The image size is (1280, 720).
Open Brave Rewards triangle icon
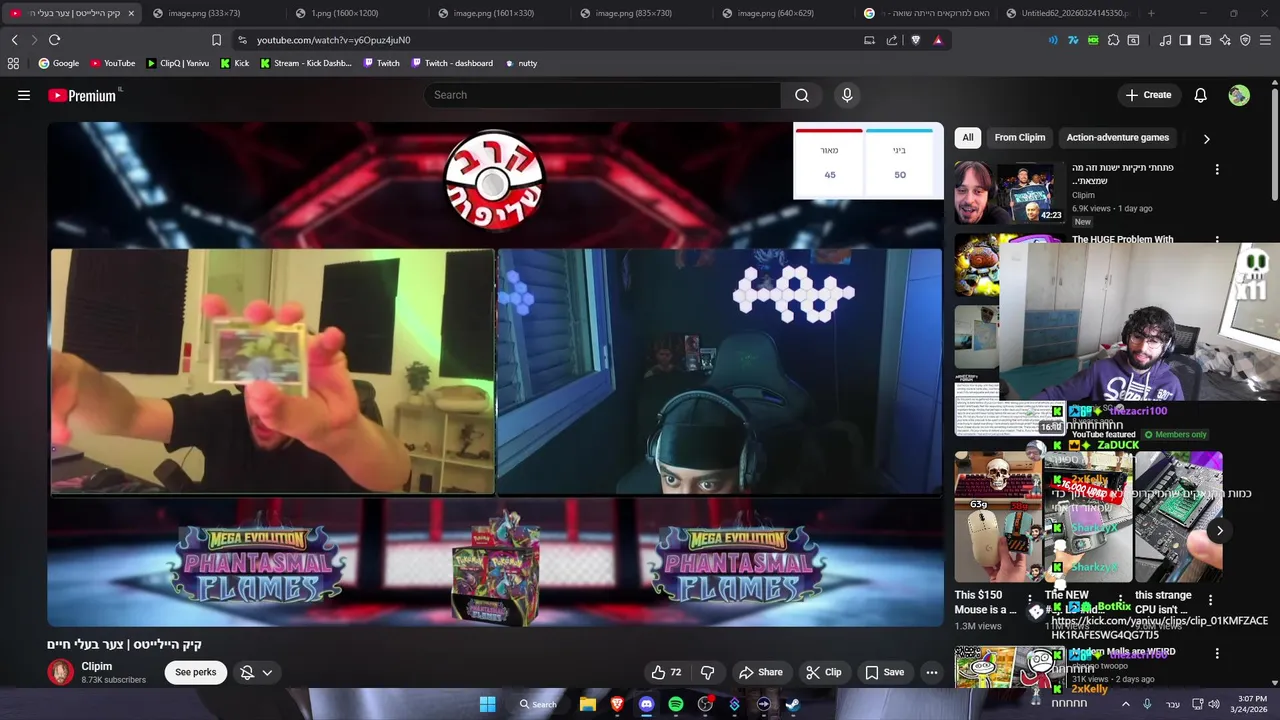click(x=938, y=40)
